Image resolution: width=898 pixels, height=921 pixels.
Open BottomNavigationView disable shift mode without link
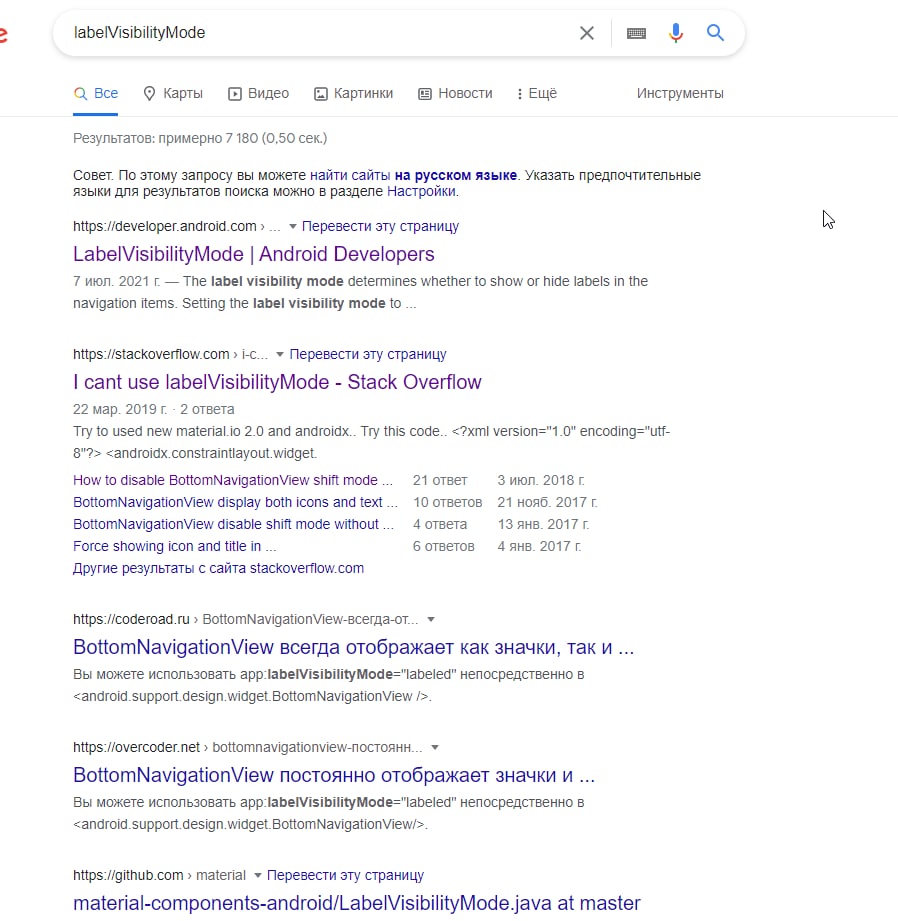(234, 525)
